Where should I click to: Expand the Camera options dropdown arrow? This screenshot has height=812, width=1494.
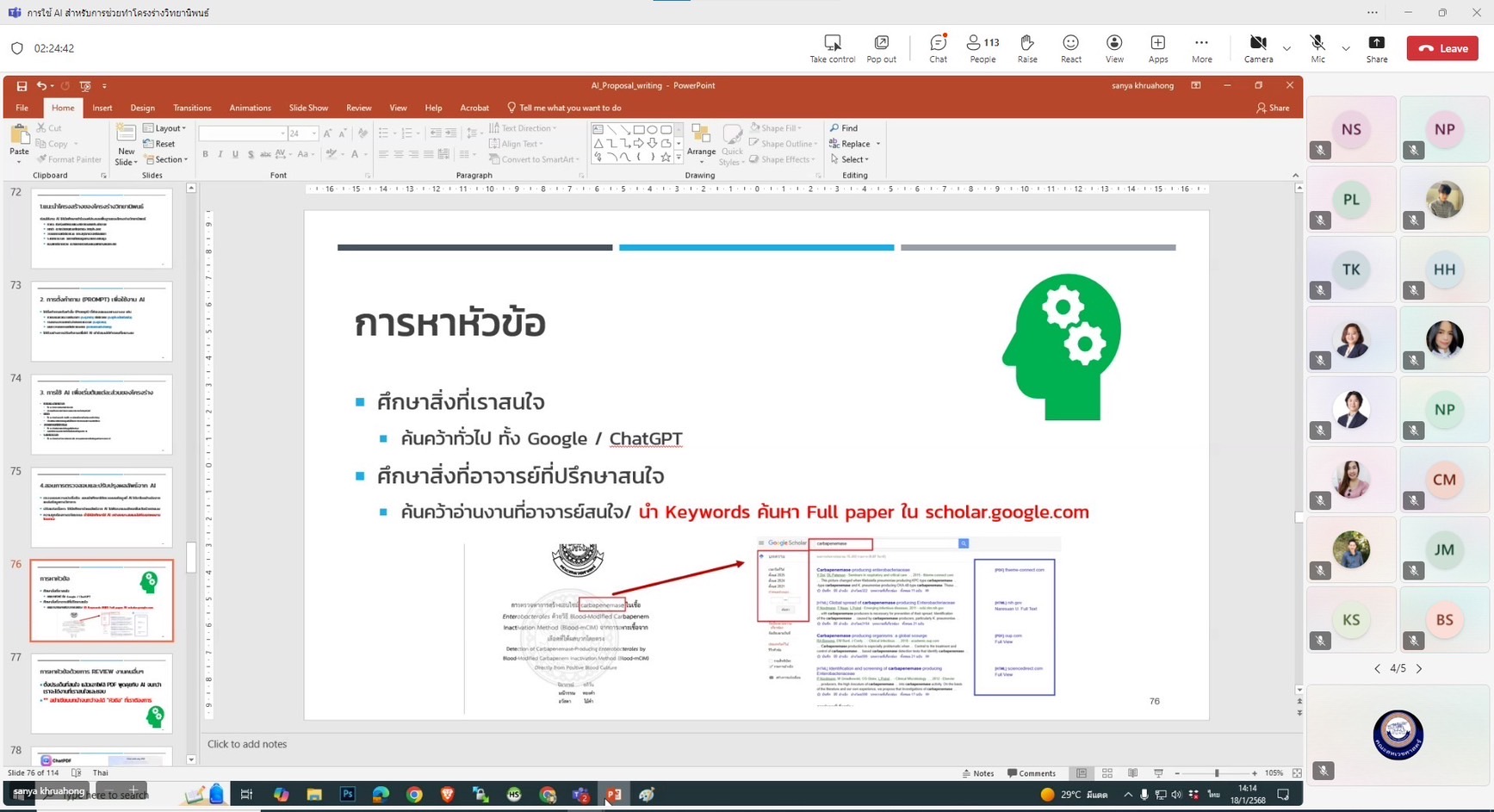pyautogui.click(x=1286, y=48)
